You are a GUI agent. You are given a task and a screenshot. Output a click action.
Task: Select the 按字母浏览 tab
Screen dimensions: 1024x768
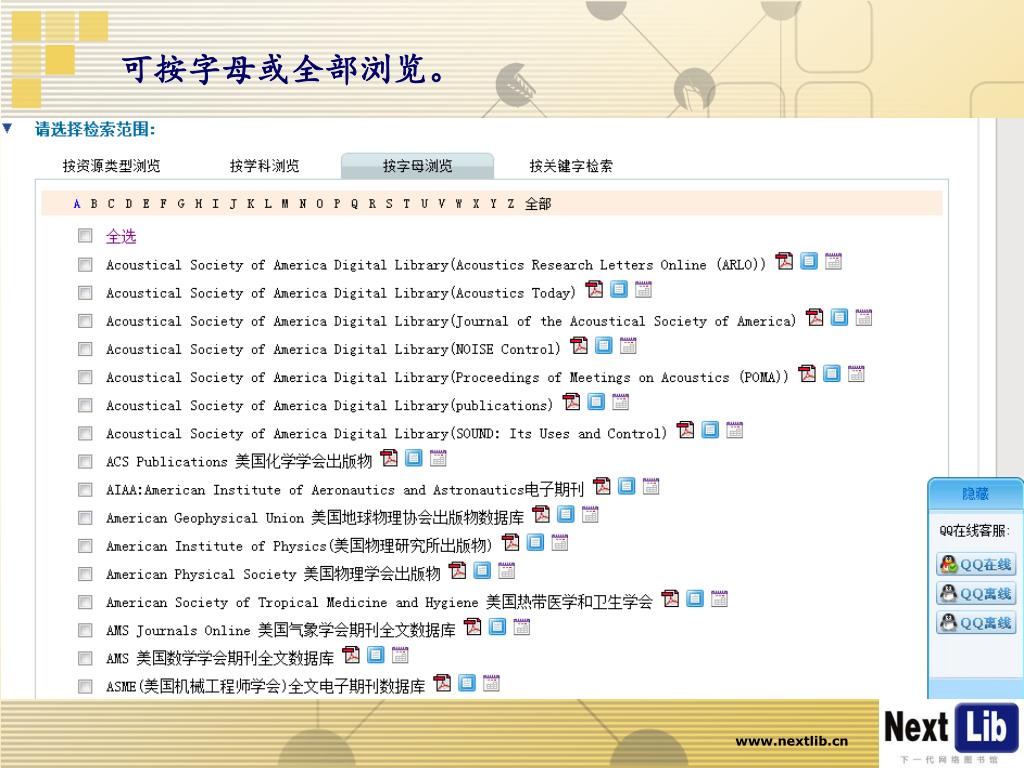(417, 166)
